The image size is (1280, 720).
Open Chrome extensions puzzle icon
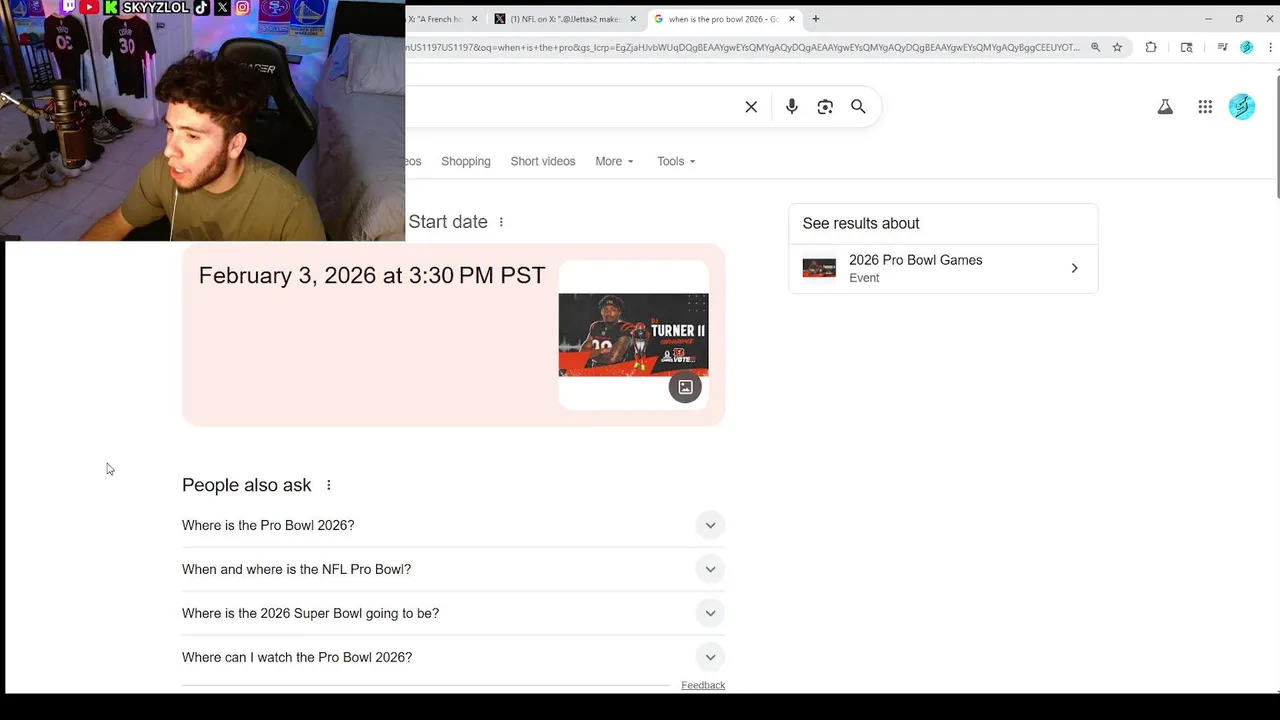[1151, 47]
